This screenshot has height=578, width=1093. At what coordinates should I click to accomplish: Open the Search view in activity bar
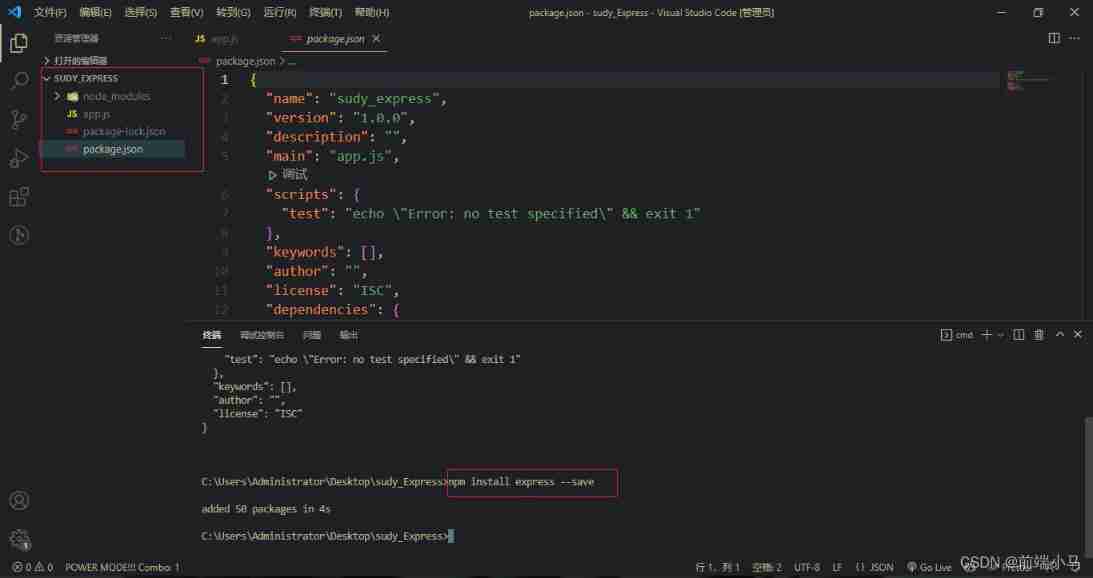pos(18,81)
